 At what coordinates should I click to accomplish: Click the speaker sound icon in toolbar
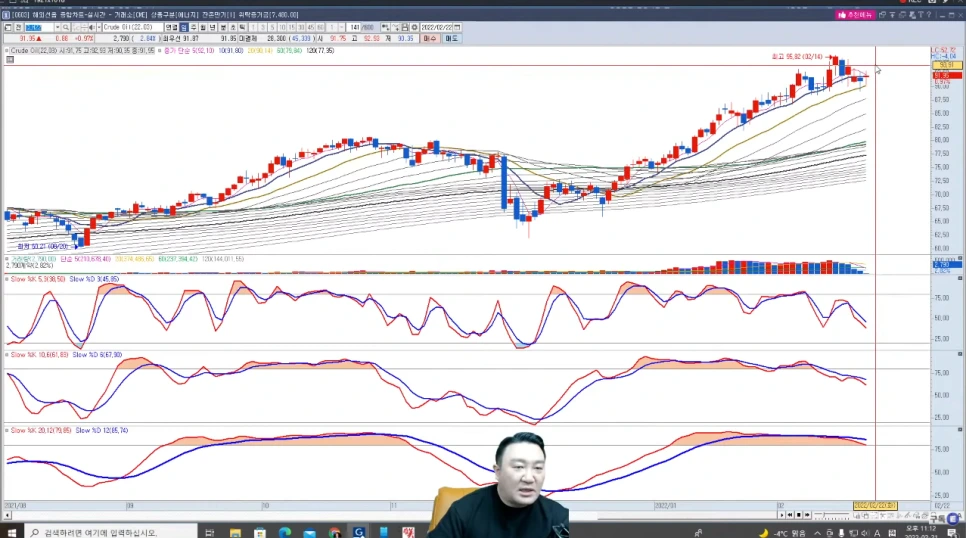pos(91,28)
